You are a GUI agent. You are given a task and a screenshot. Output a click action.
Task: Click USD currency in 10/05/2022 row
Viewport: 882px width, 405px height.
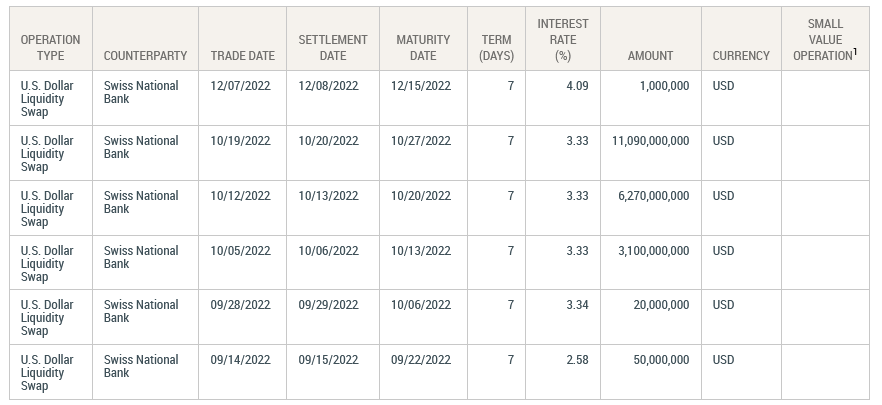(x=723, y=251)
